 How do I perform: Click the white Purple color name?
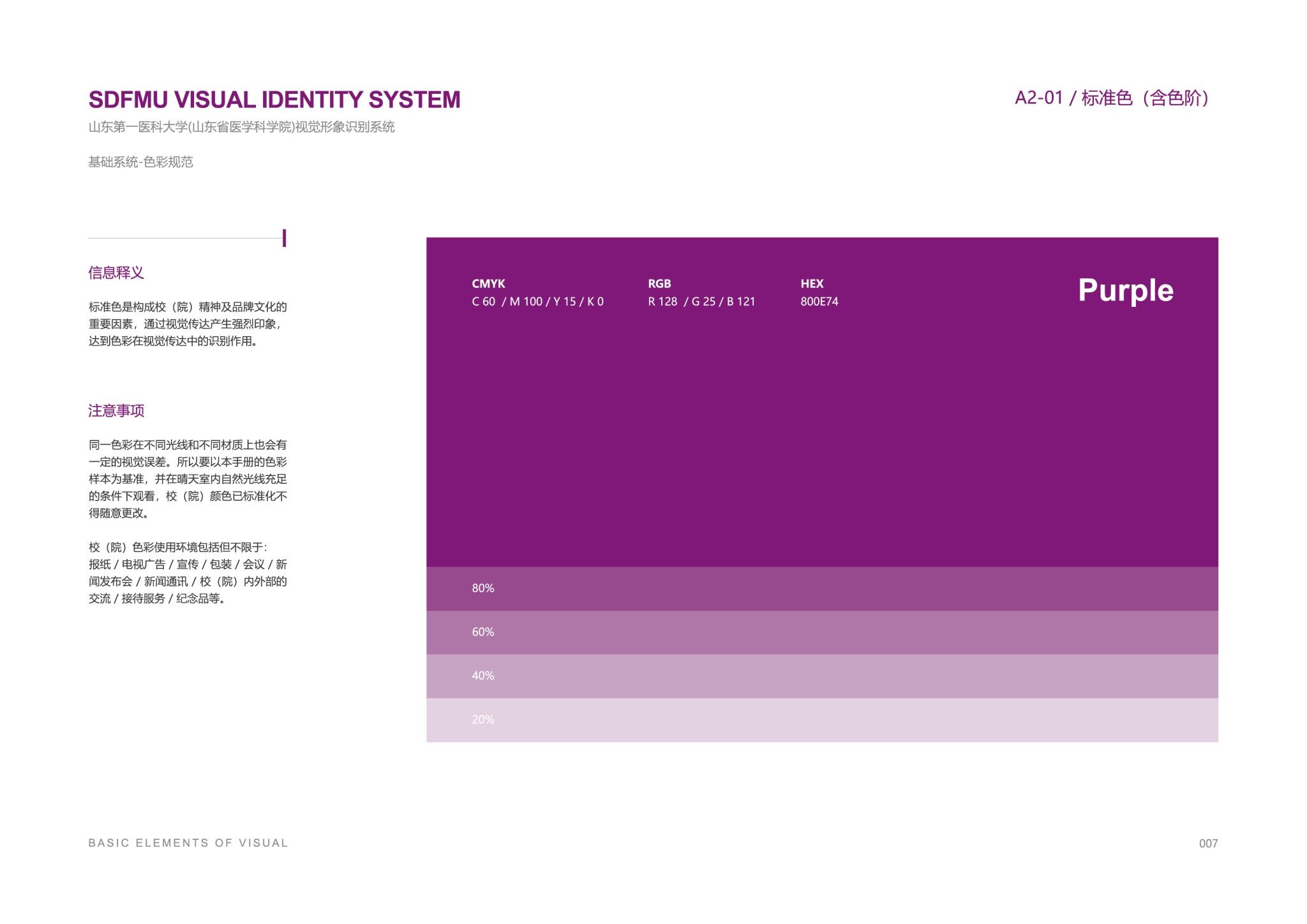[x=1125, y=290]
